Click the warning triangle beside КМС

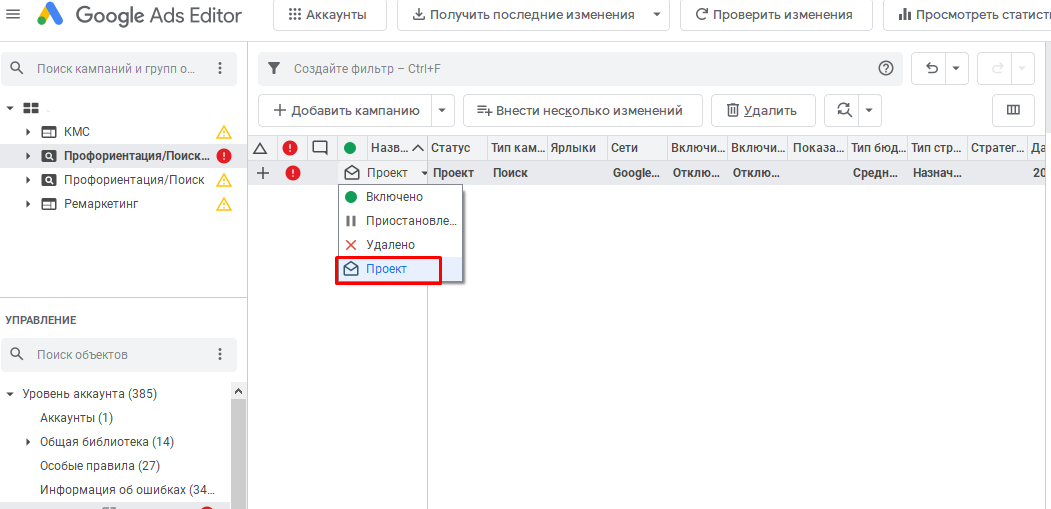(223, 131)
